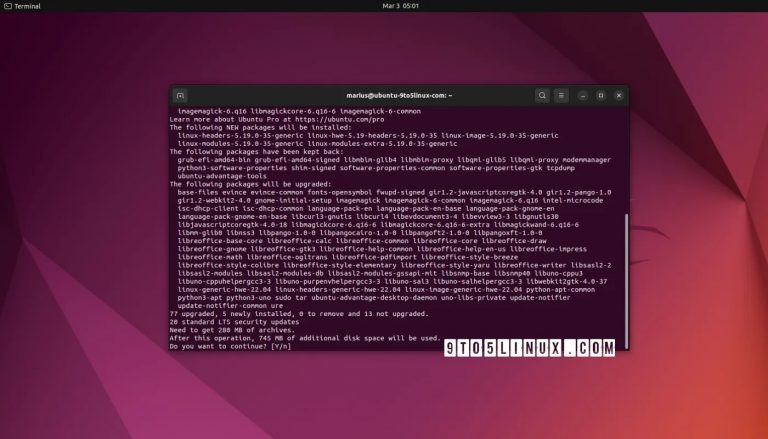
Task: Click the package isc-dhcp-client
Action: pos(208,209)
